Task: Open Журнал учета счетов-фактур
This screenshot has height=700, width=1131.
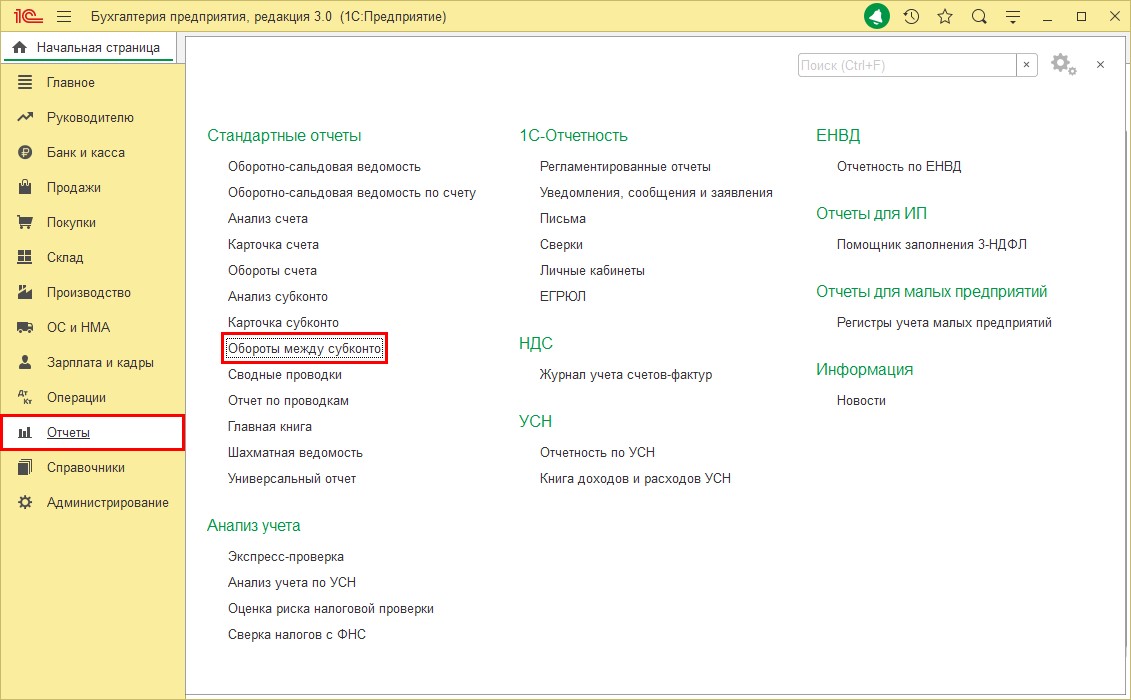Action: [x=626, y=374]
